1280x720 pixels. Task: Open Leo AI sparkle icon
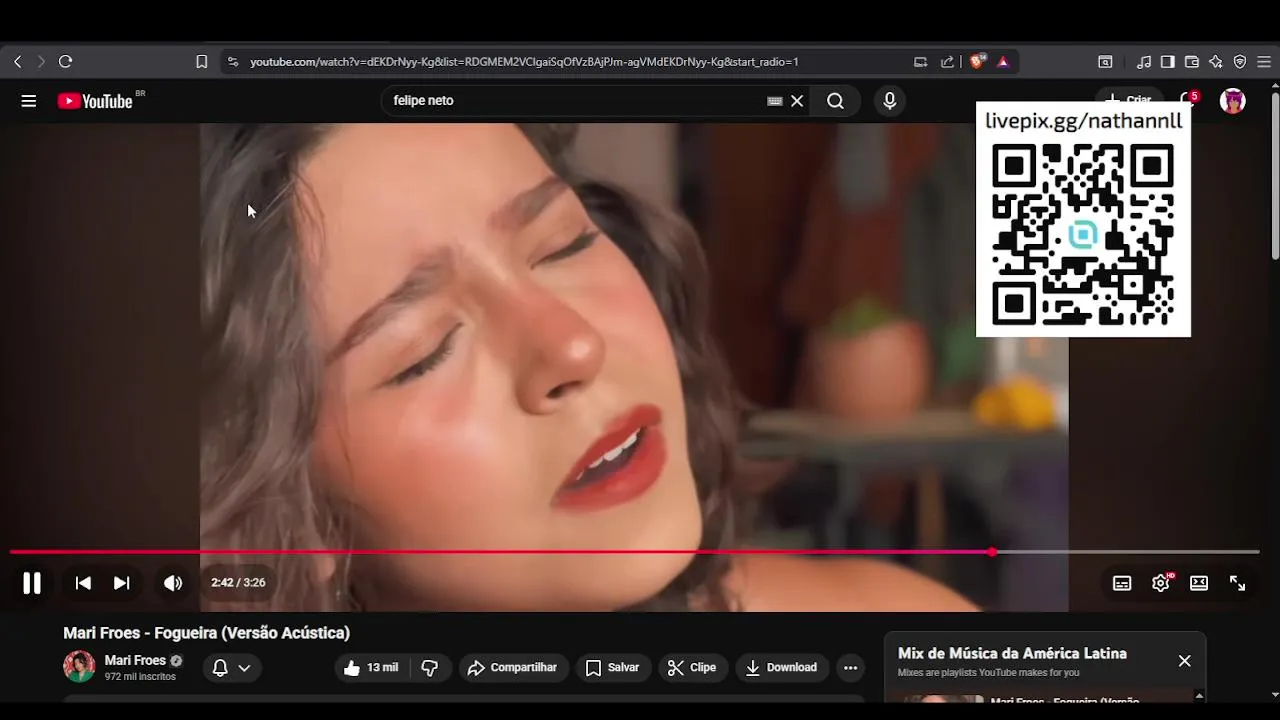(1216, 62)
